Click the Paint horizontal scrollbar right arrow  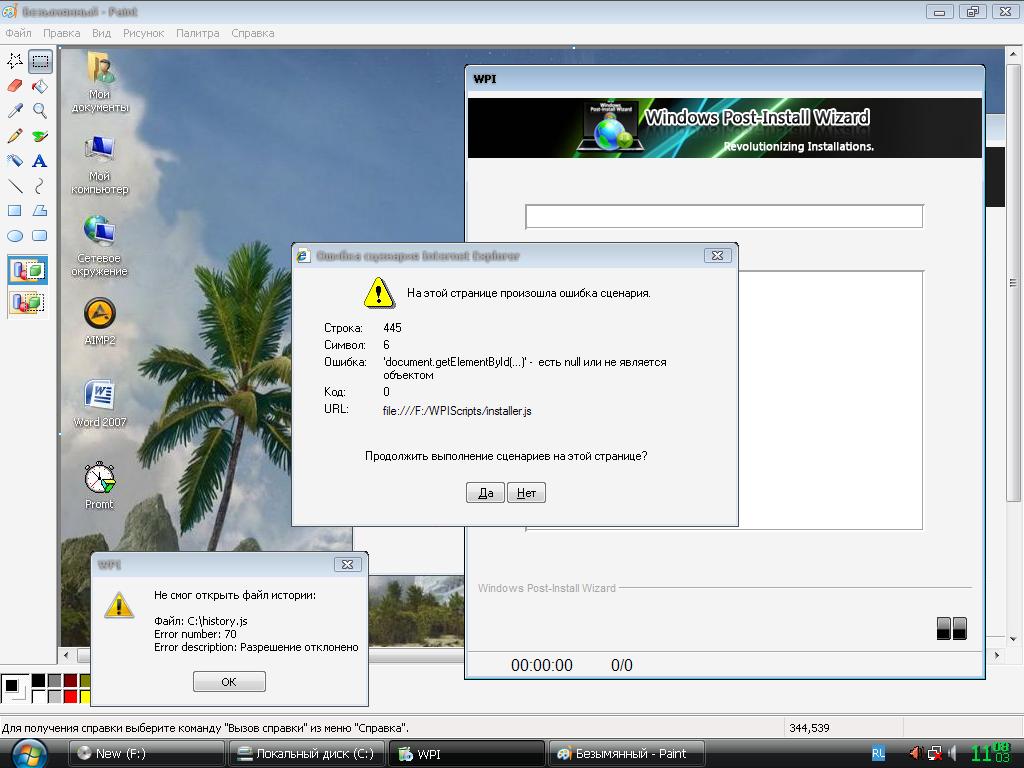[997, 654]
